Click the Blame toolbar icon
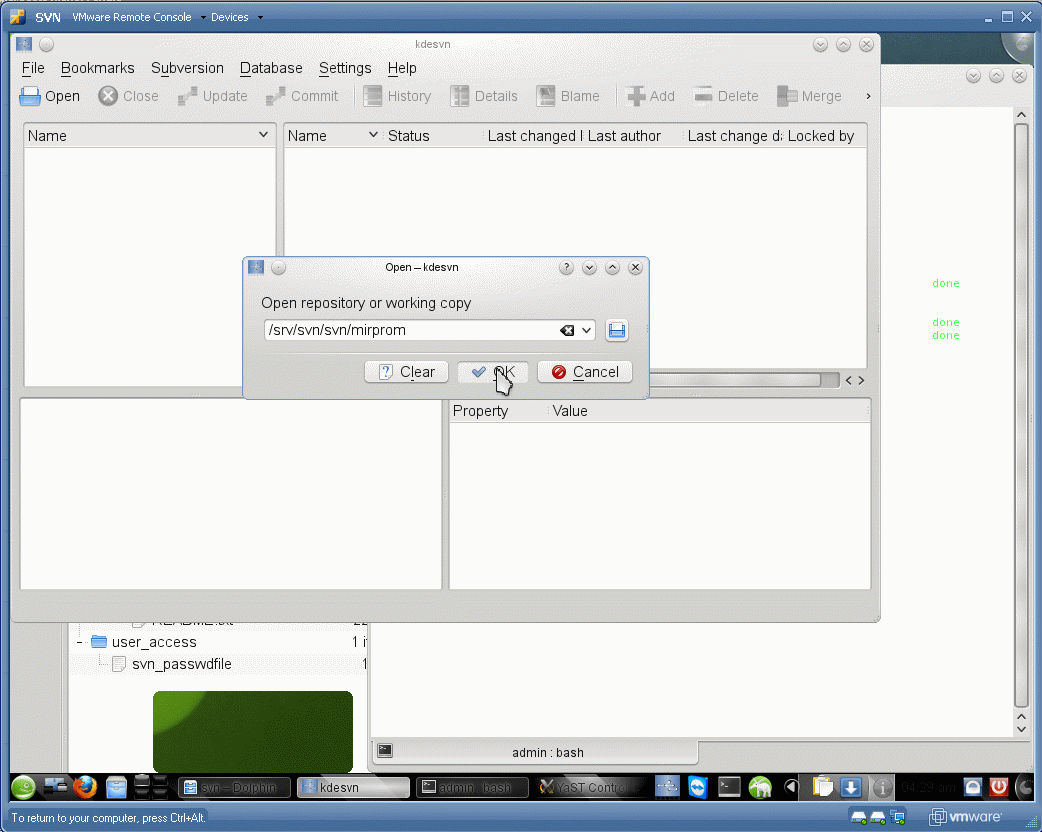This screenshot has height=832, width=1042. pos(546,96)
